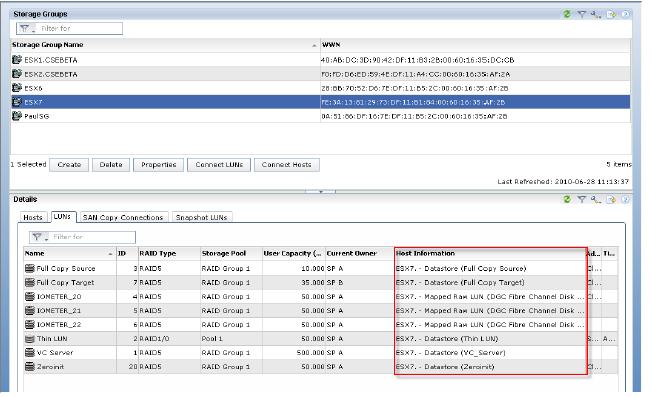Open filter options dropdown in LUNs filter box
This screenshot has height=397, width=652.
[39, 237]
